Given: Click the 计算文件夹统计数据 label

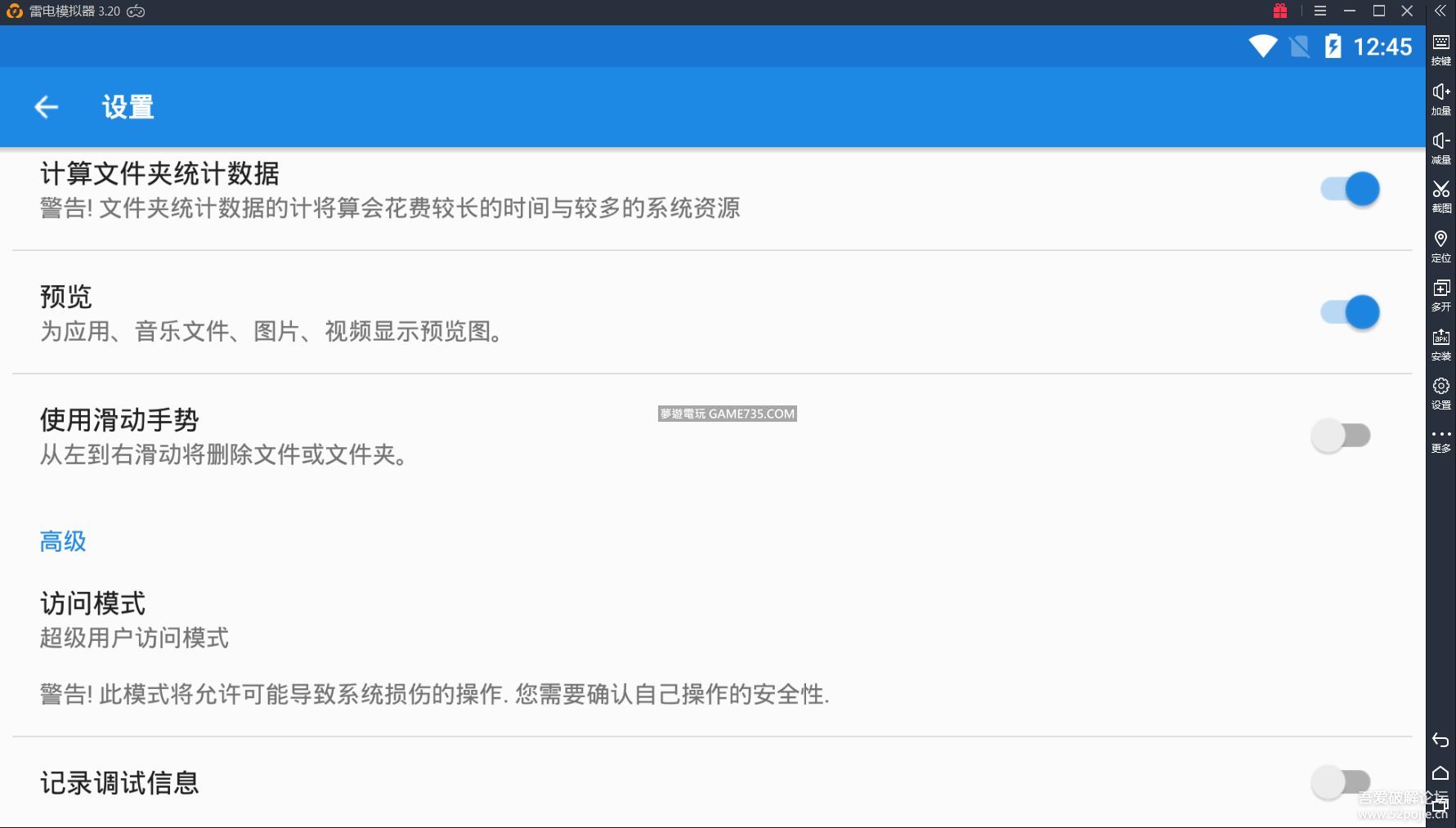Looking at the screenshot, I should (159, 173).
